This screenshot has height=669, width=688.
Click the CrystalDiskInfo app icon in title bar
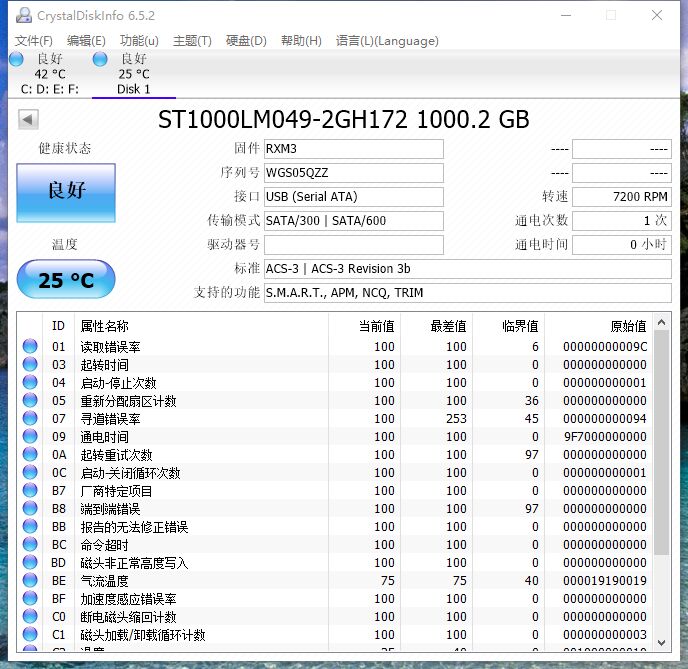24,15
